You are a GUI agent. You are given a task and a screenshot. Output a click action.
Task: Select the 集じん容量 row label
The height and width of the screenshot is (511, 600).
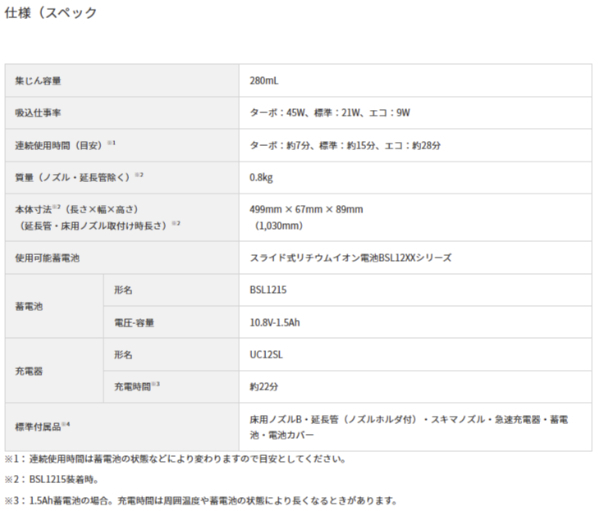pyautogui.click(x=38, y=81)
